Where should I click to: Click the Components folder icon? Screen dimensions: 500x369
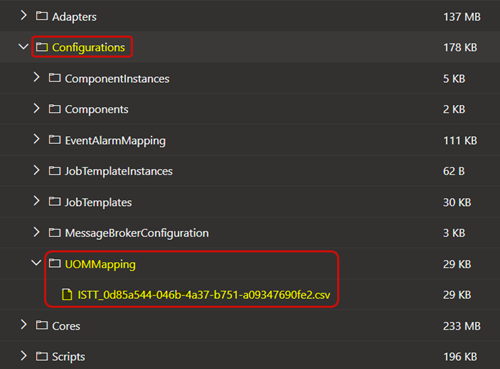click(x=55, y=109)
